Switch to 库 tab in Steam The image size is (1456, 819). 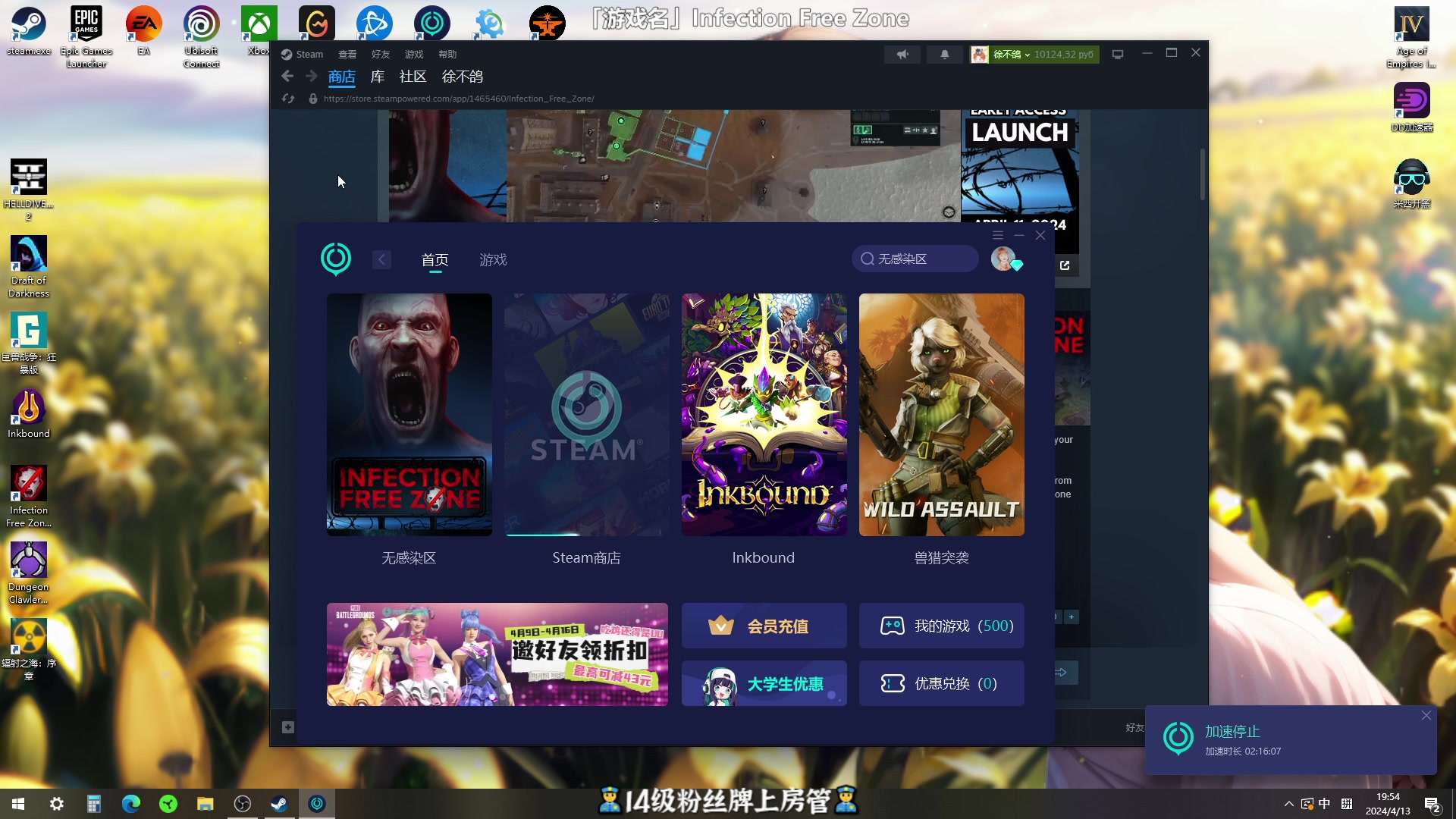pyautogui.click(x=377, y=76)
